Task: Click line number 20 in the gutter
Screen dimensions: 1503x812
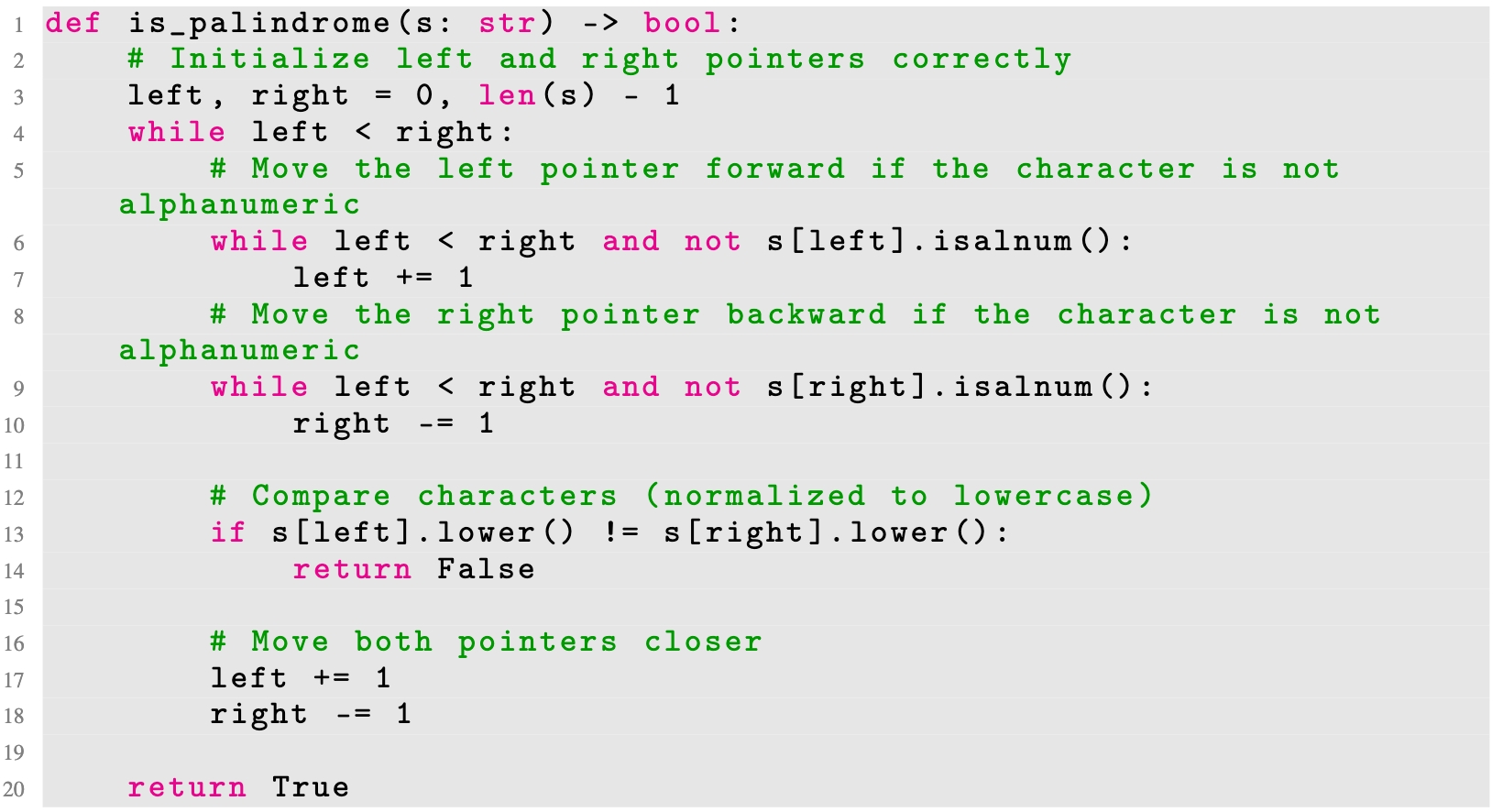Action: tap(14, 789)
